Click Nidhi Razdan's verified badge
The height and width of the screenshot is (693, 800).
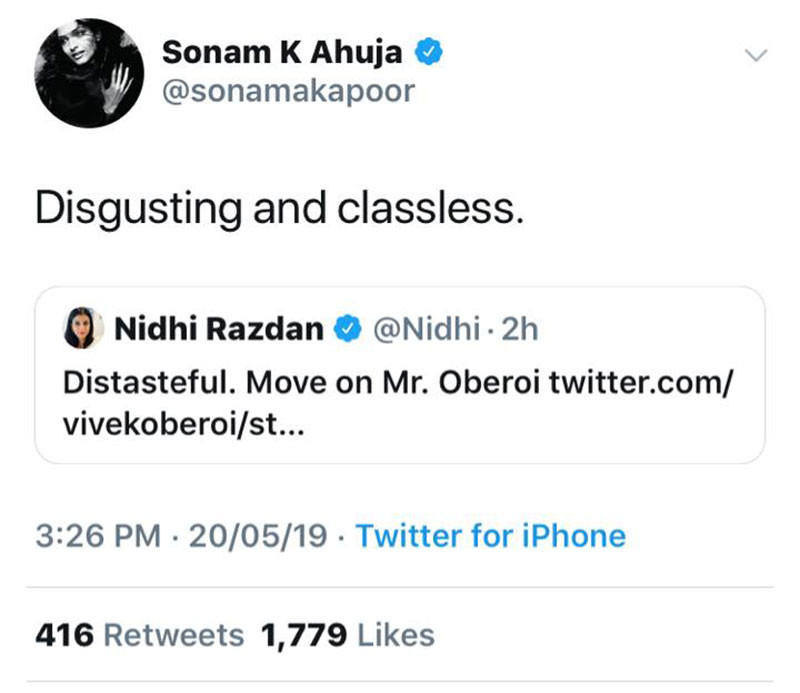(x=348, y=328)
